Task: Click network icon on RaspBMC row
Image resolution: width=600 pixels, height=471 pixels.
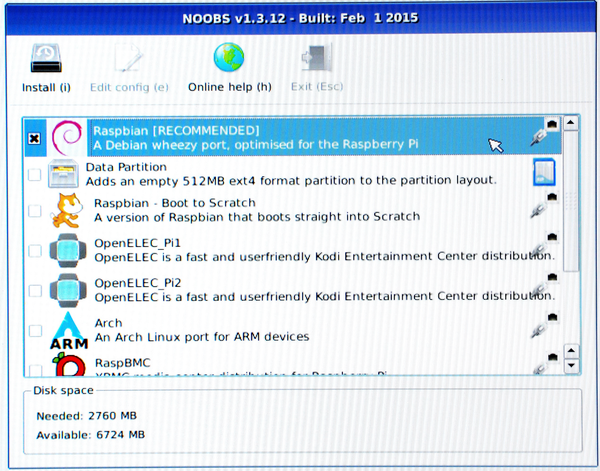Action: coord(544,363)
